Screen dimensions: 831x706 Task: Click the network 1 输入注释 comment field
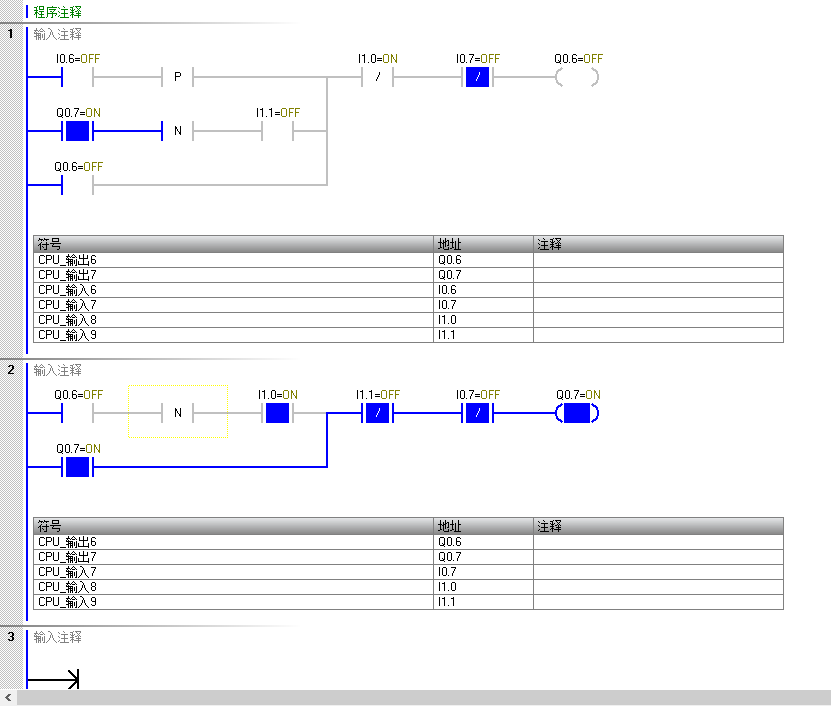pyautogui.click(x=58, y=34)
